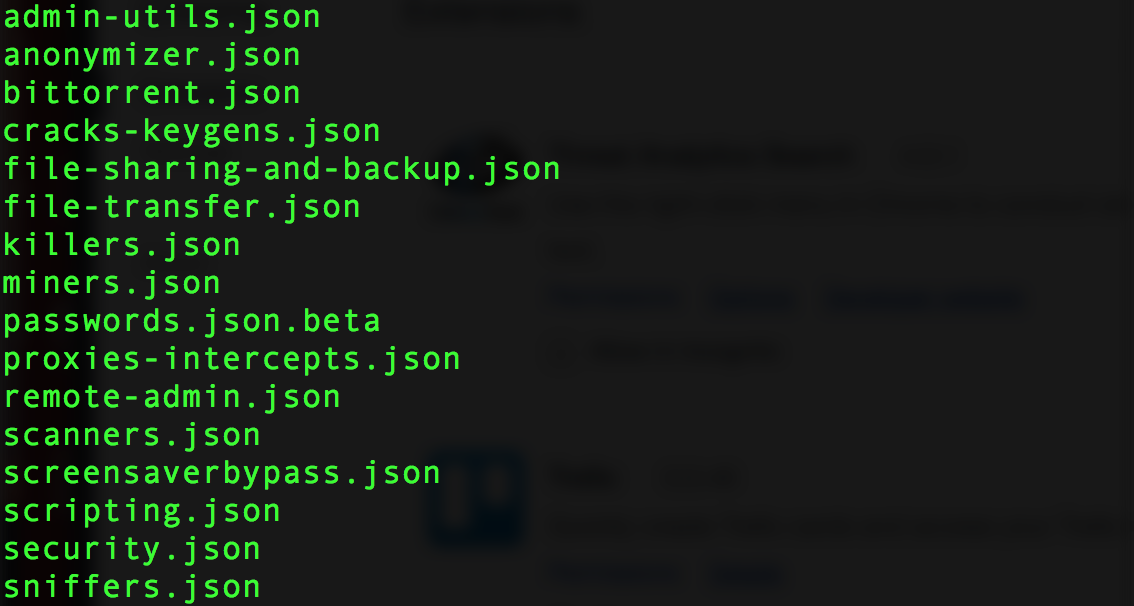Click the admin-utils.json file name
The width and height of the screenshot is (1134, 606).
[162, 17]
